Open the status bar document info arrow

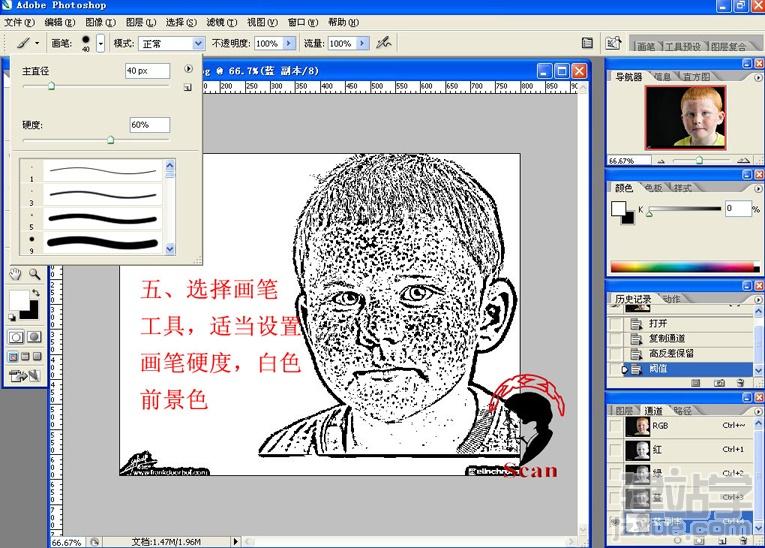pos(236,542)
